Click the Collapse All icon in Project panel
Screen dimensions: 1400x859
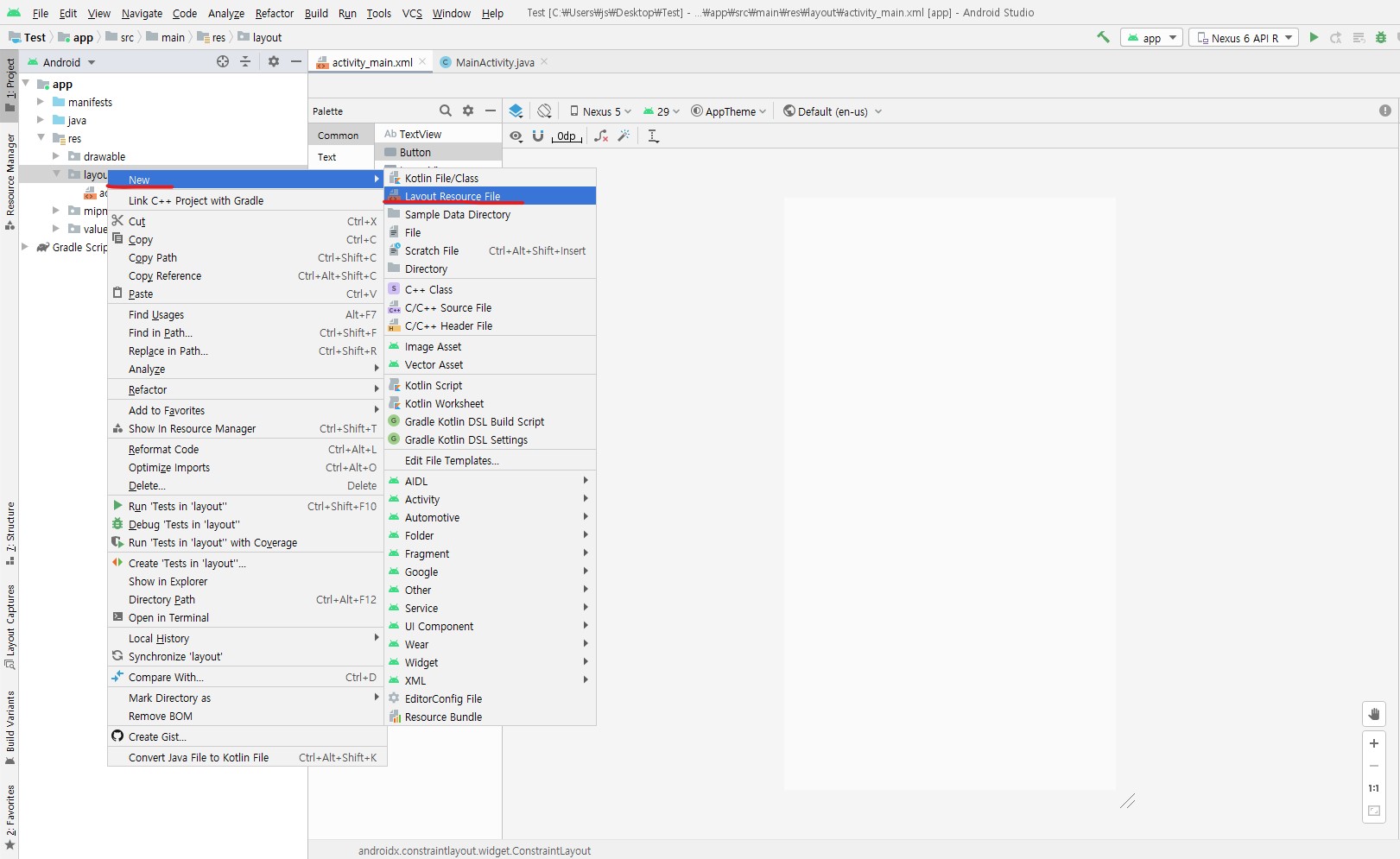pos(245,61)
